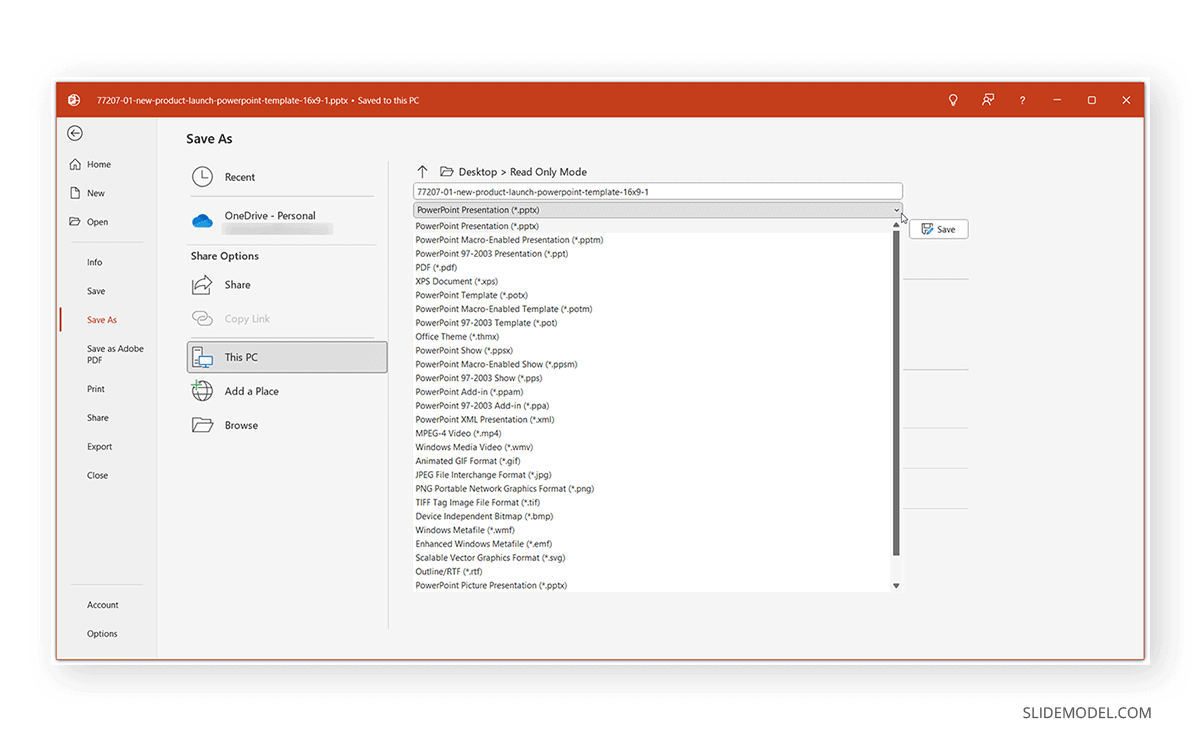
Task: Click the lightbulb icon in title bar
Action: click(953, 100)
